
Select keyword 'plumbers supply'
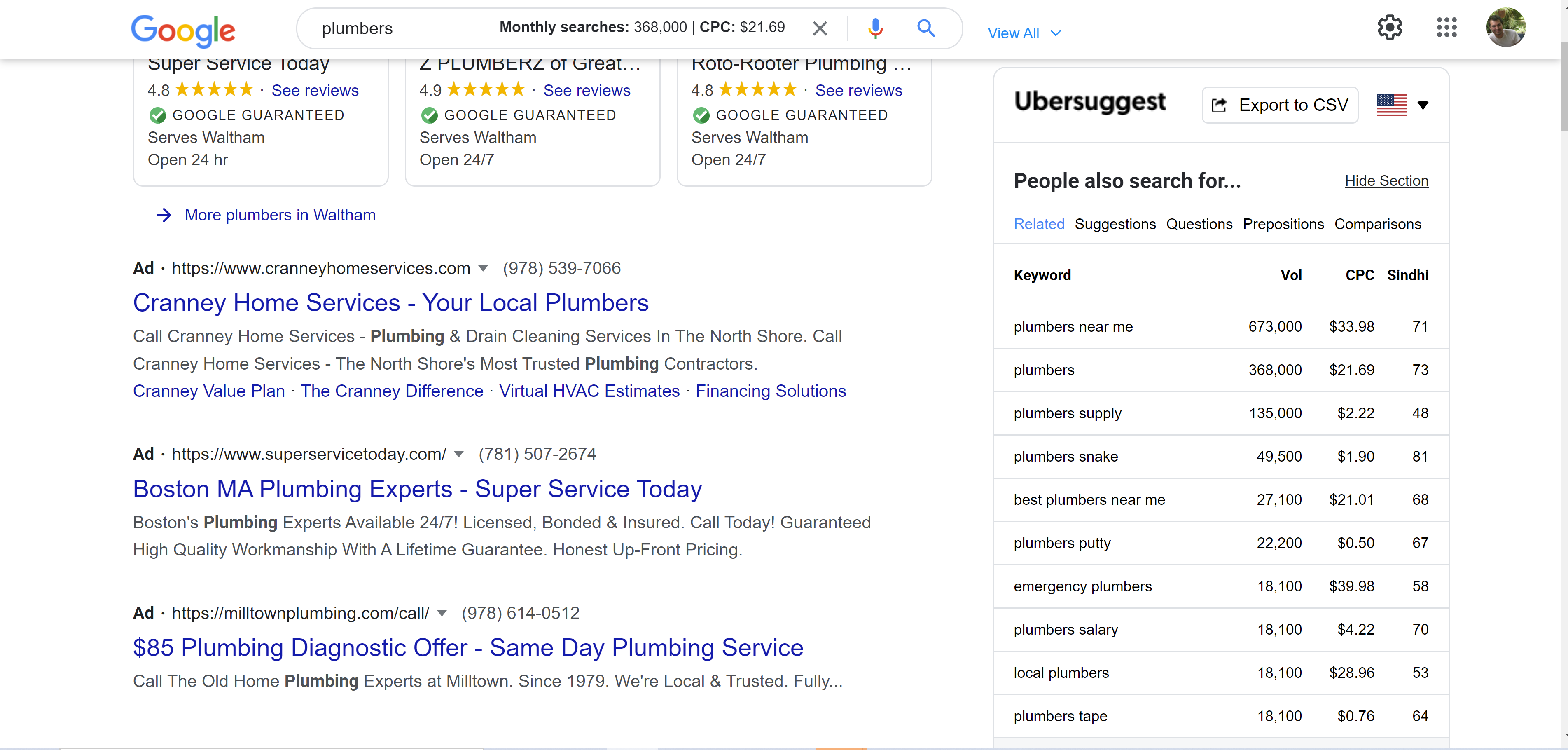click(x=1067, y=413)
